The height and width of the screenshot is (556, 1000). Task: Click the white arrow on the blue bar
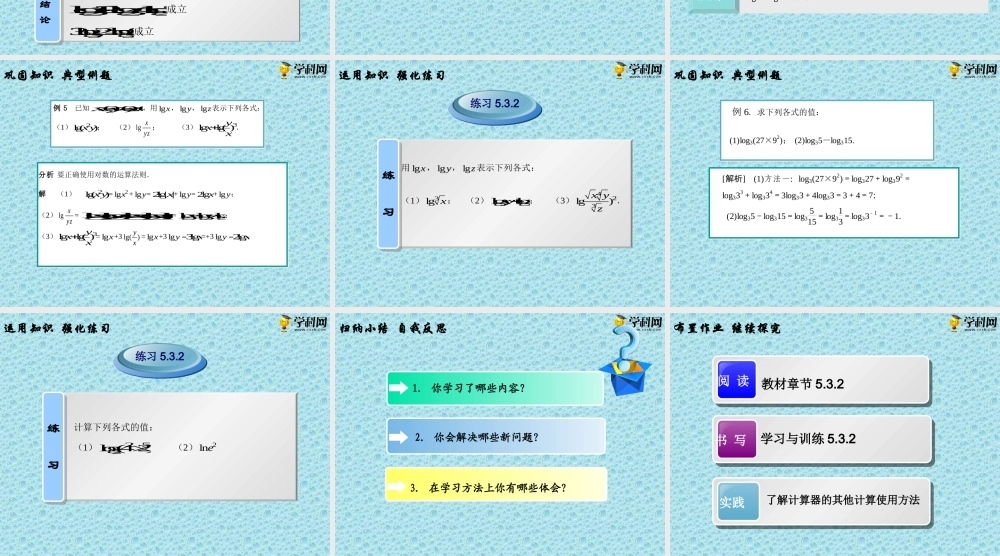point(398,437)
